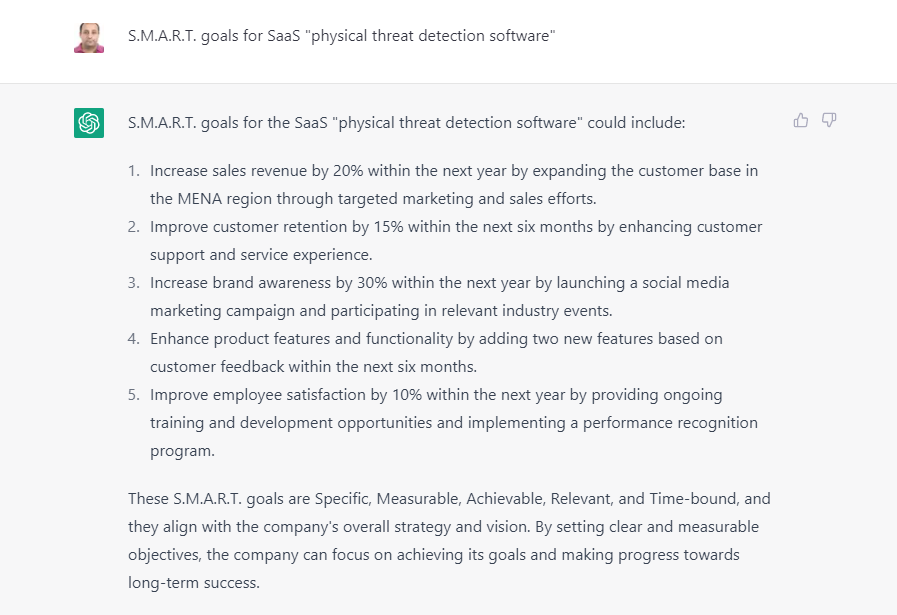This screenshot has width=897, height=615.
Task: Click the assistant's message bubble area
Action: 450,350
